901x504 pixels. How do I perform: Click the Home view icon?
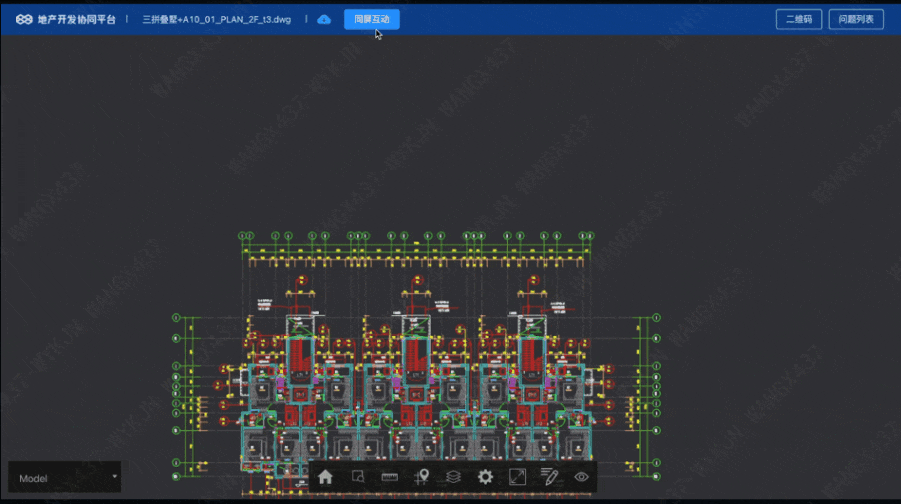coord(325,477)
